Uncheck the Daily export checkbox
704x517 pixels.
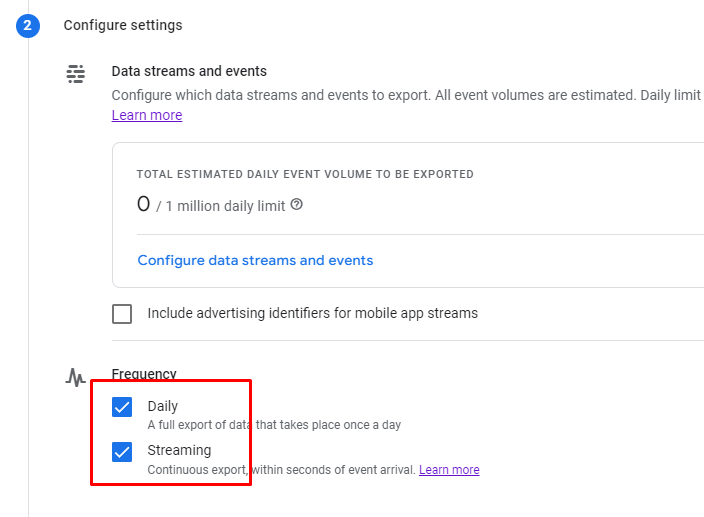click(x=122, y=407)
